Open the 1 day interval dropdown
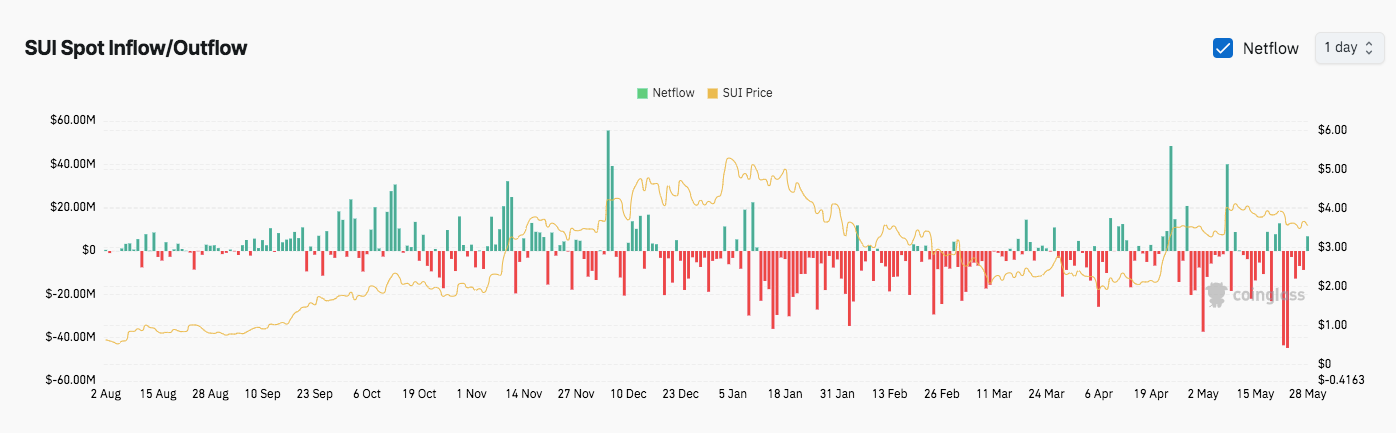Image resolution: width=1396 pixels, height=433 pixels. coord(1349,48)
